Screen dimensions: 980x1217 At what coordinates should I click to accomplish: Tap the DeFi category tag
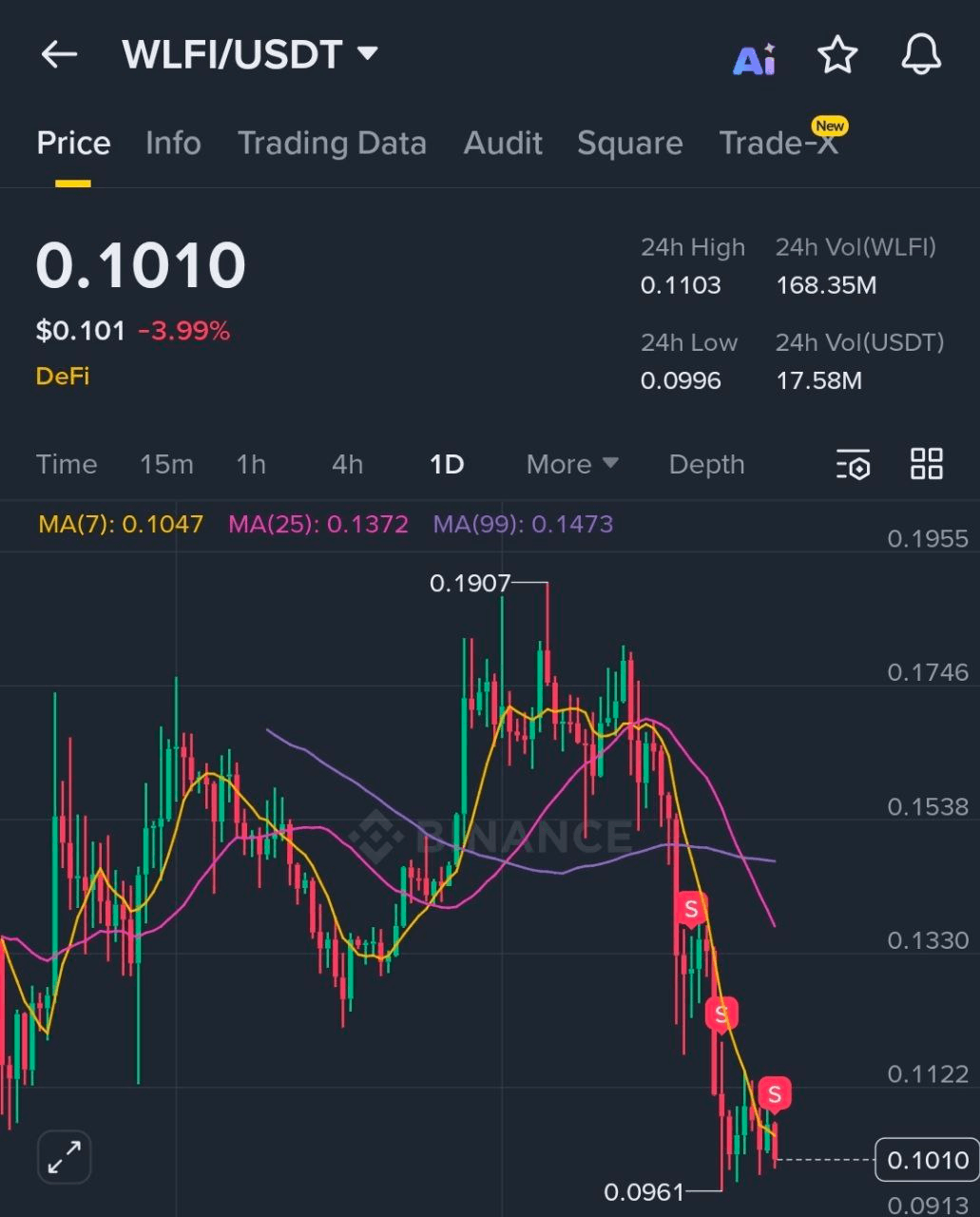(63, 377)
